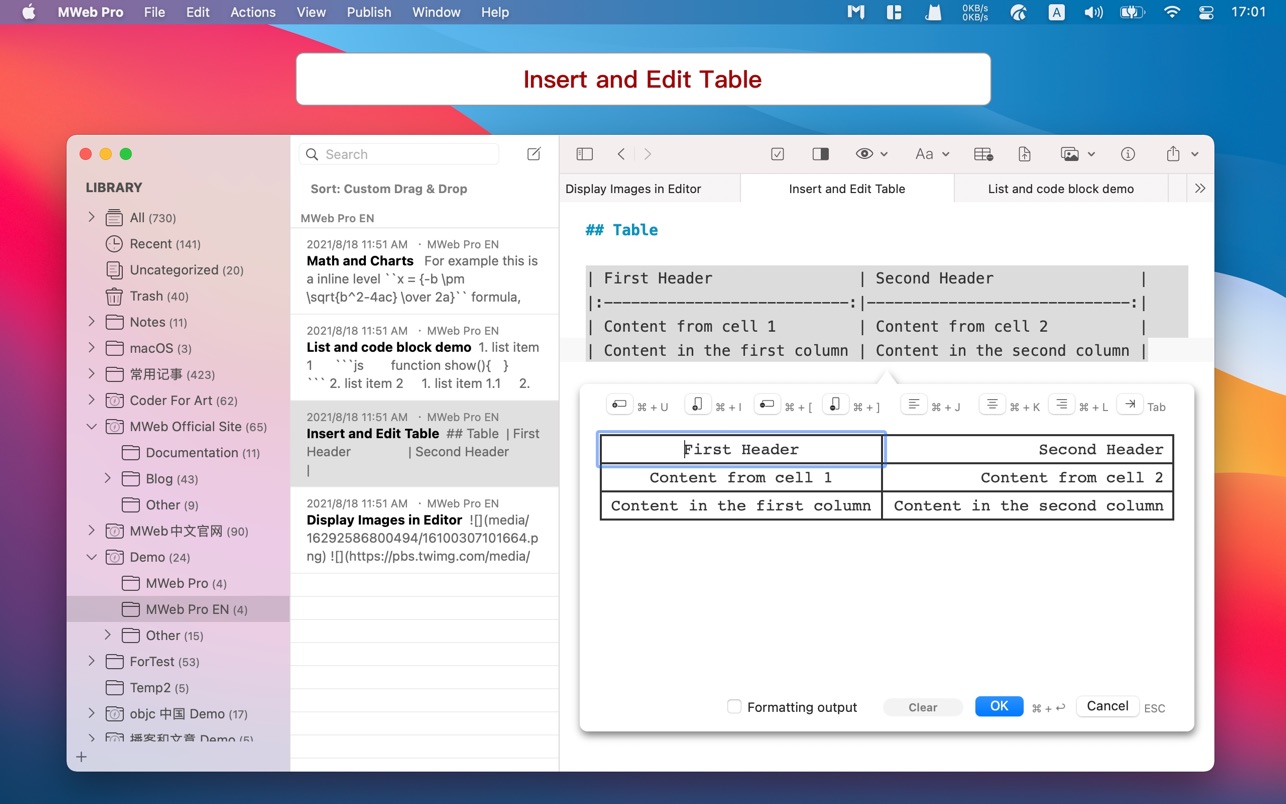Toggle the sidebar panel icon
The height and width of the screenshot is (804, 1286).
pyautogui.click(x=585, y=154)
